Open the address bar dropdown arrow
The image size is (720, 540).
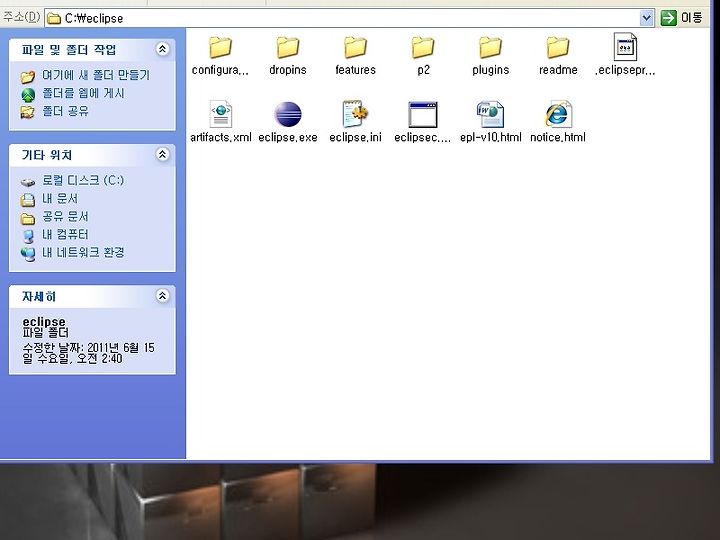pos(647,18)
